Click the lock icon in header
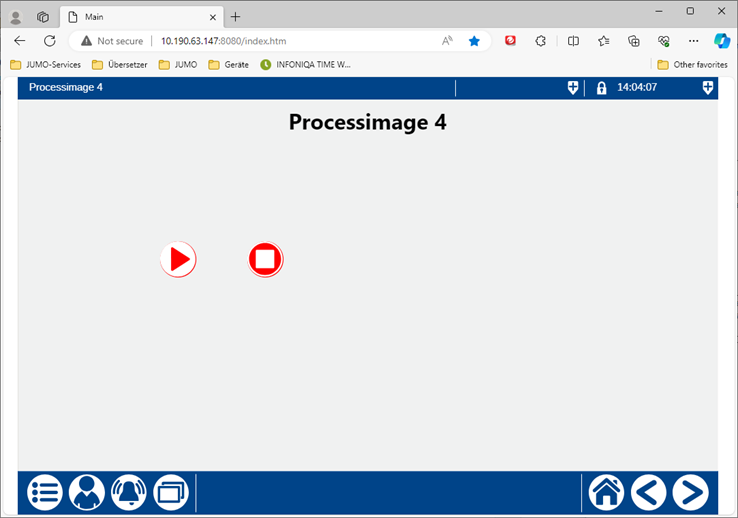Viewport: 738px width, 518px height. [x=601, y=88]
